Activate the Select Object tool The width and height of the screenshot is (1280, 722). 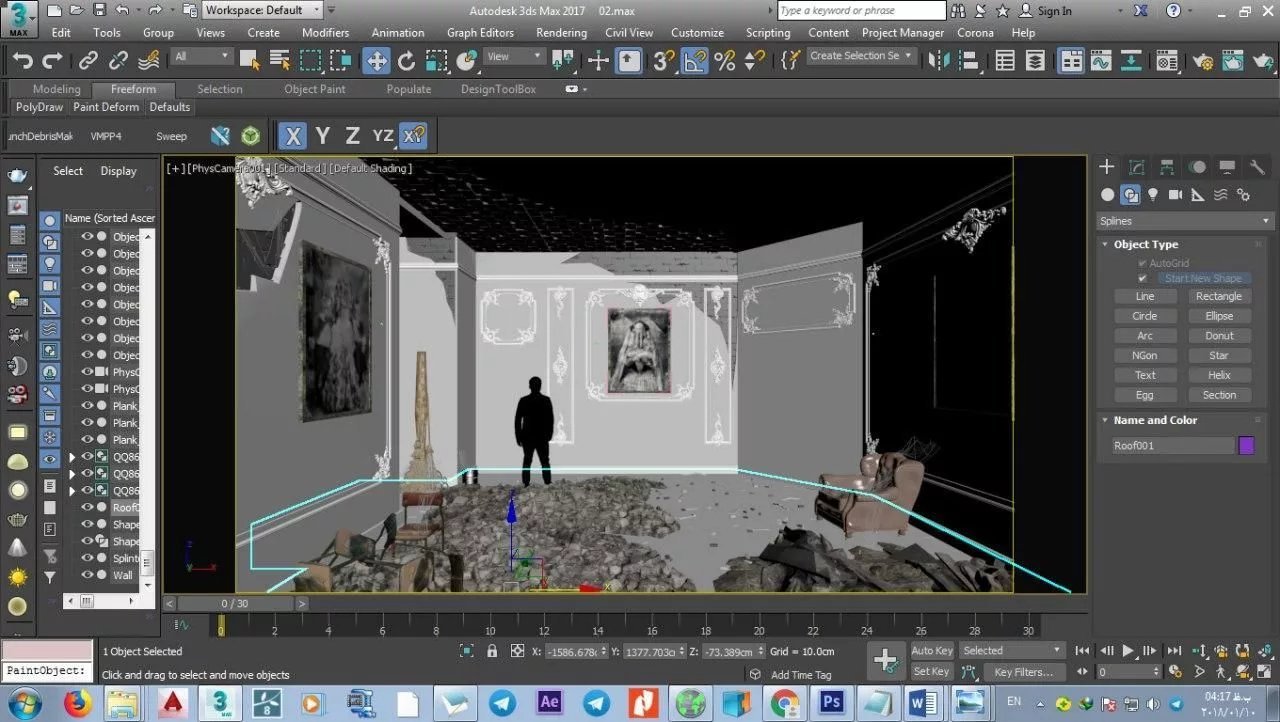click(x=250, y=61)
